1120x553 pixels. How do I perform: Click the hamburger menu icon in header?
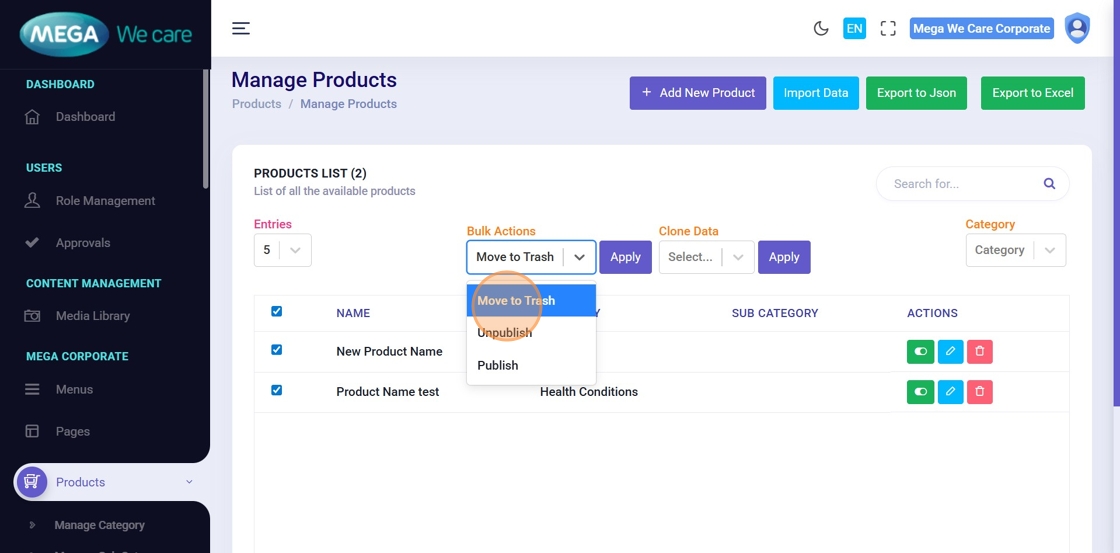pyautogui.click(x=241, y=28)
